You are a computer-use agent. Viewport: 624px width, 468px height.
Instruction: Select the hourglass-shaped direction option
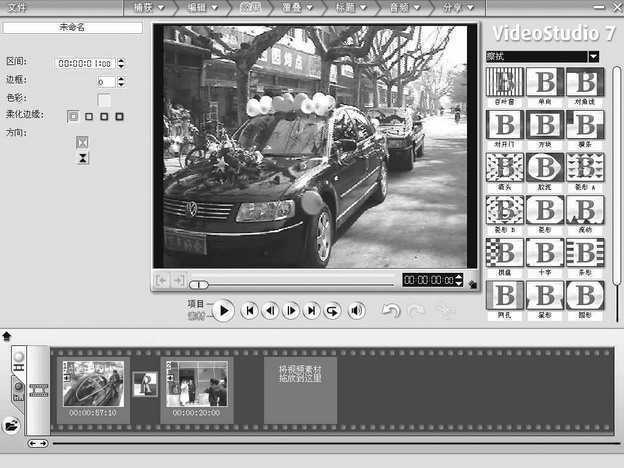pos(82,158)
